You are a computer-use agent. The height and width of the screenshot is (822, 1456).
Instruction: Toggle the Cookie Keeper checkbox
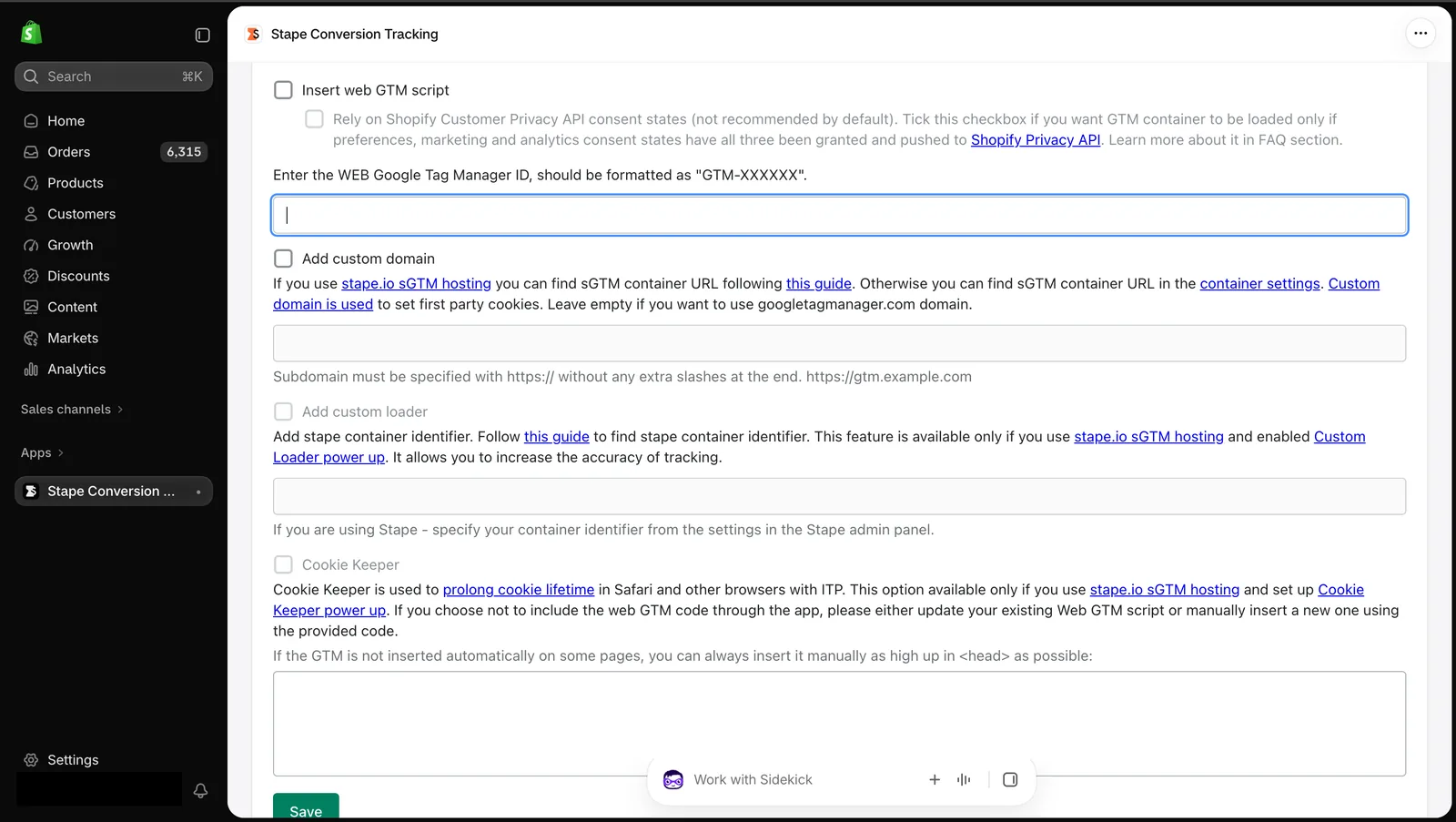pyautogui.click(x=284, y=564)
